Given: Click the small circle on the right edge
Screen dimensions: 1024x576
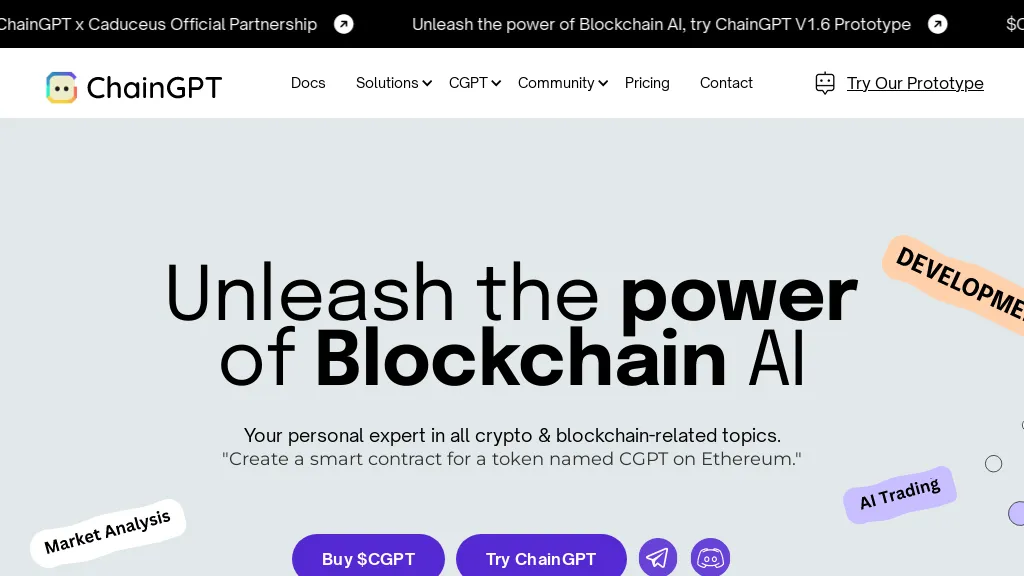Looking at the screenshot, I should click(993, 463).
